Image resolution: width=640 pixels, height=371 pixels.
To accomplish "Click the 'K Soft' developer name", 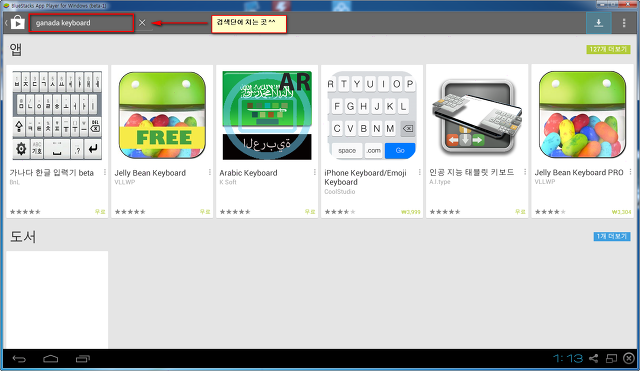I will click(x=228, y=182).
